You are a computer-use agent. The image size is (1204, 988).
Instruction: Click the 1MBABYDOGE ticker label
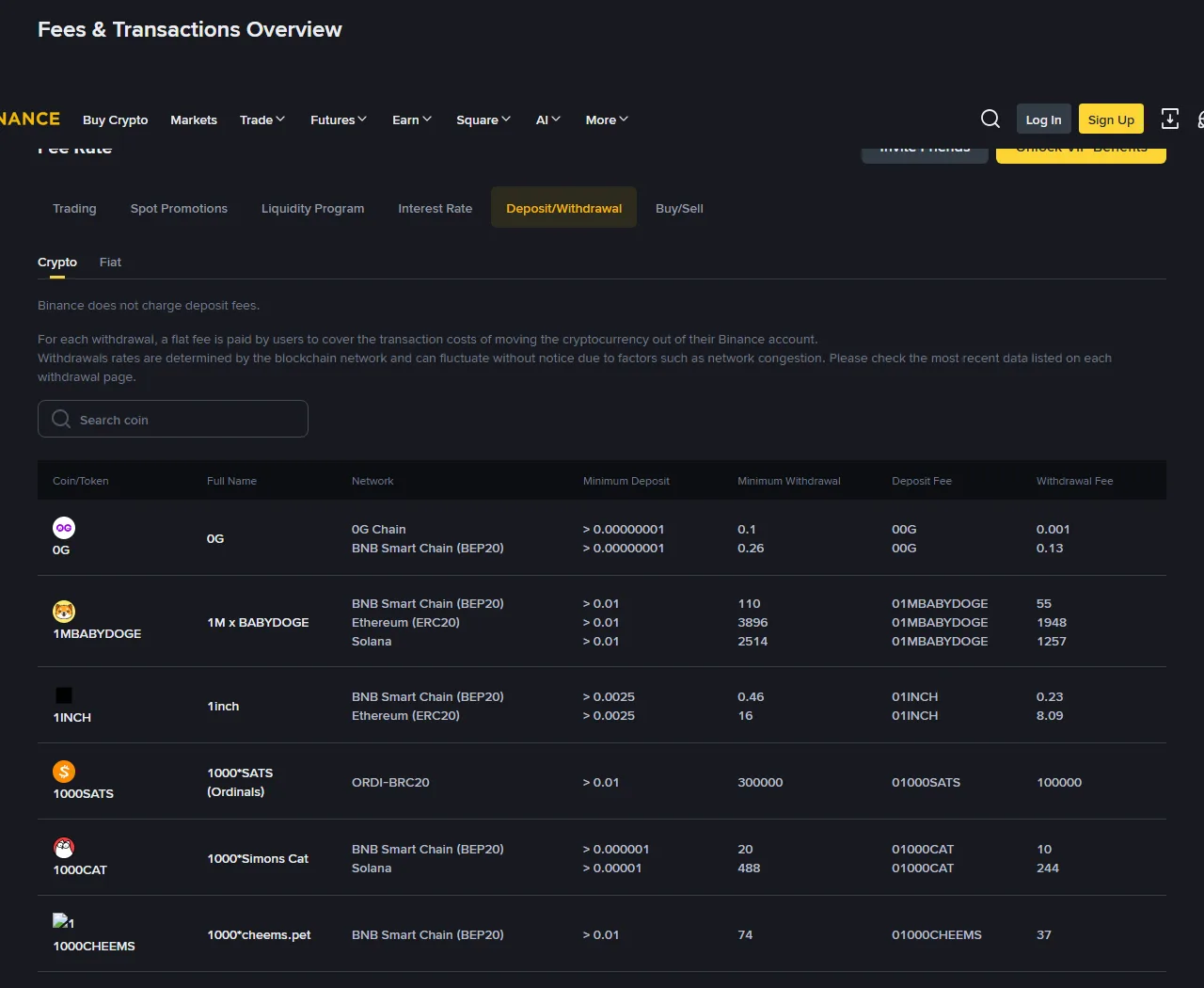click(97, 633)
